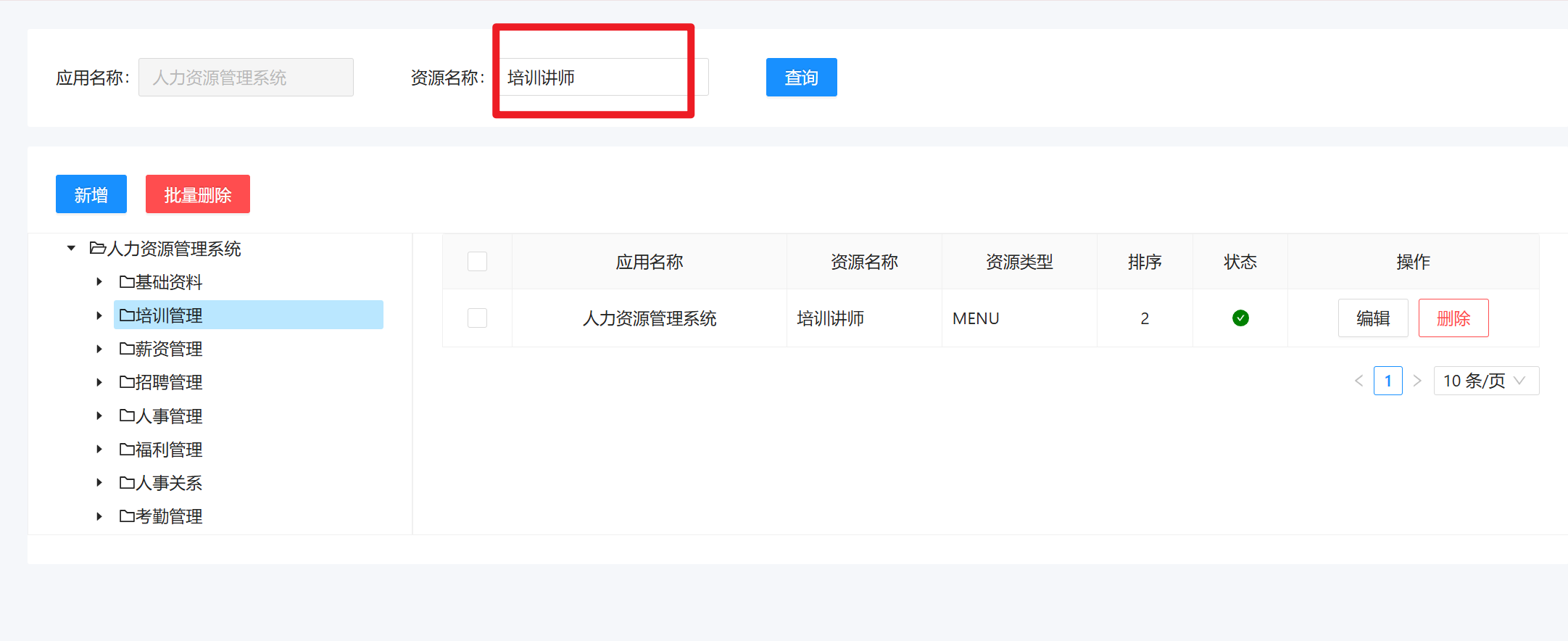The width and height of the screenshot is (1568, 641).
Task: Select 人事管理 in the tree
Action: [x=168, y=416]
